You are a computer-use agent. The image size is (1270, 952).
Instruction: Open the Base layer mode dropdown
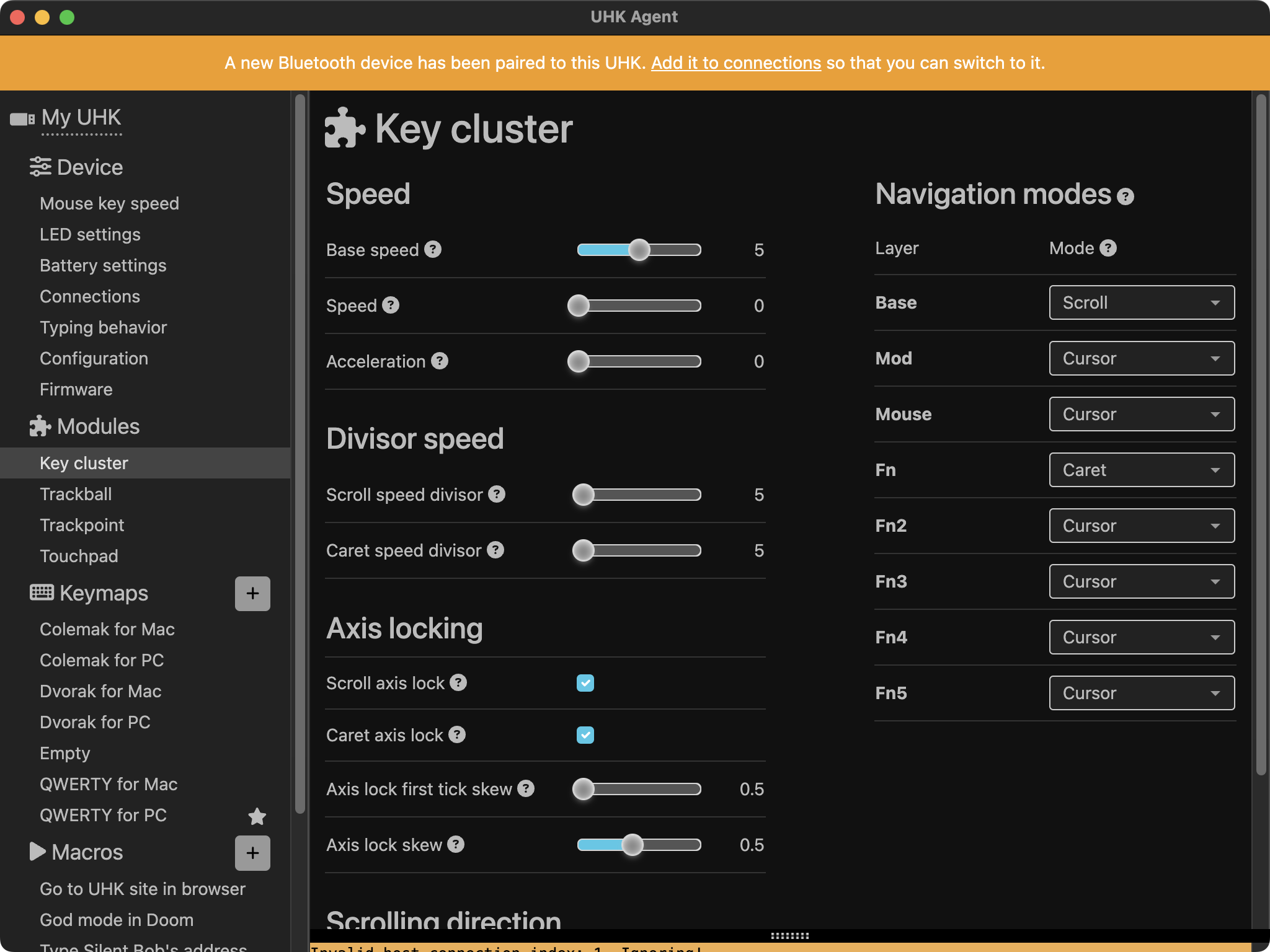(1142, 302)
